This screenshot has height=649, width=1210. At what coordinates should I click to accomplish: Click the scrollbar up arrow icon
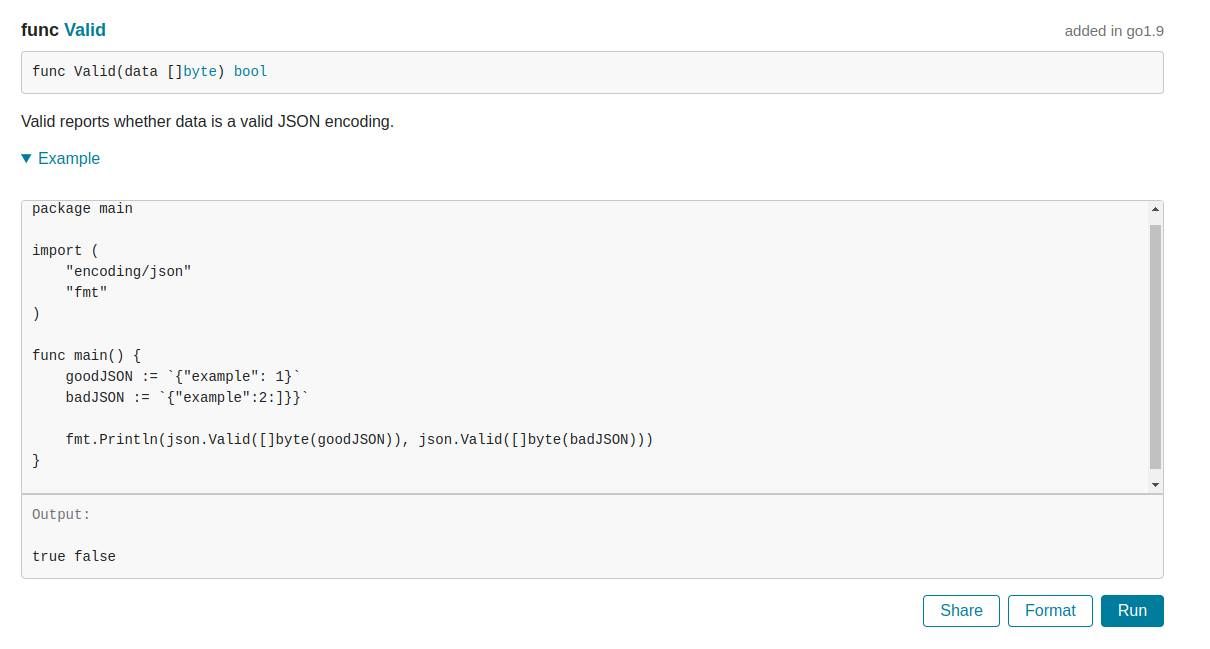1154,208
